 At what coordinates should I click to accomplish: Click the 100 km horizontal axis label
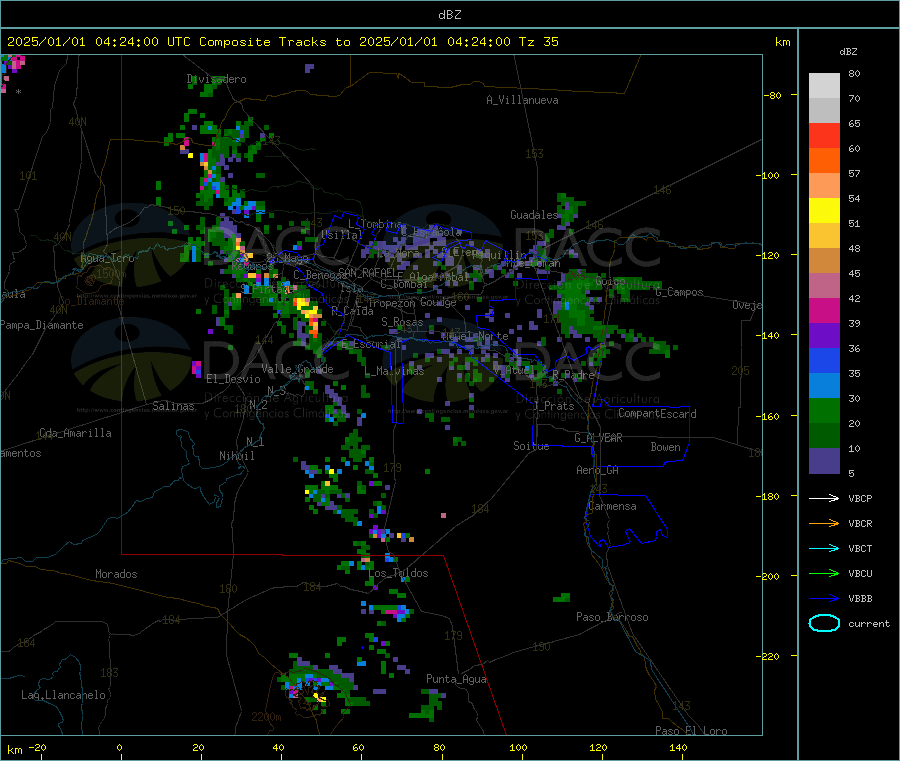[518, 747]
